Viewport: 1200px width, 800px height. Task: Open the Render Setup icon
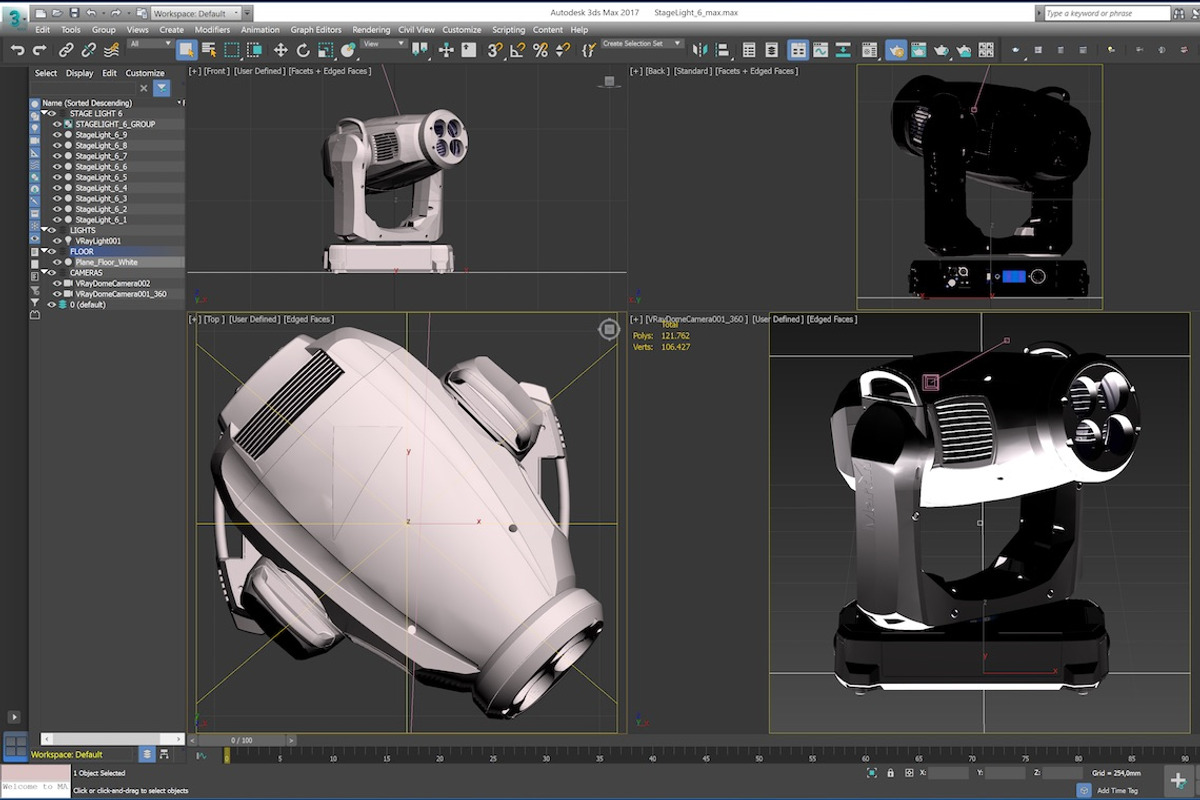[896, 50]
